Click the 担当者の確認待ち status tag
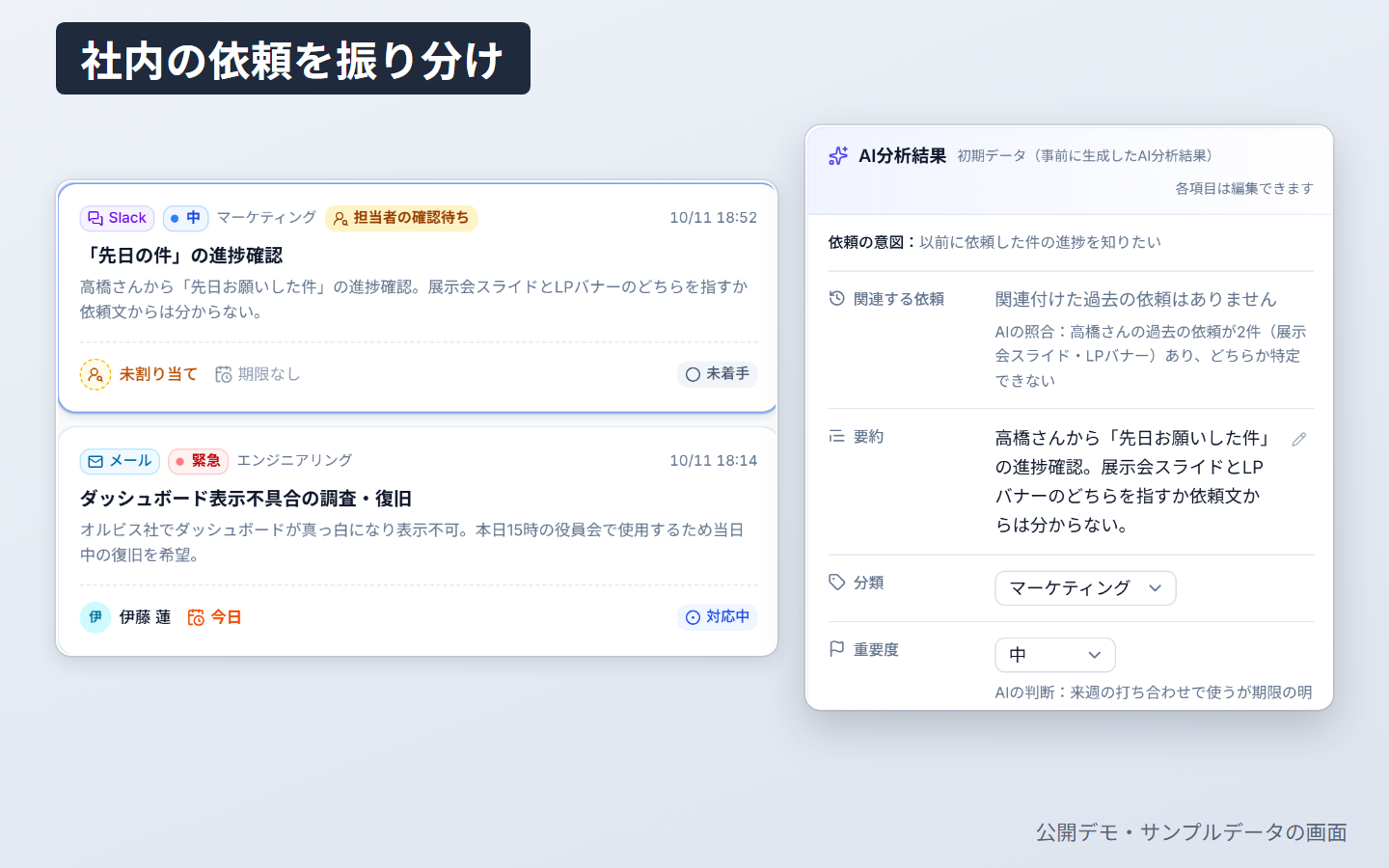Screen dimensions: 1389x868 point(401,218)
